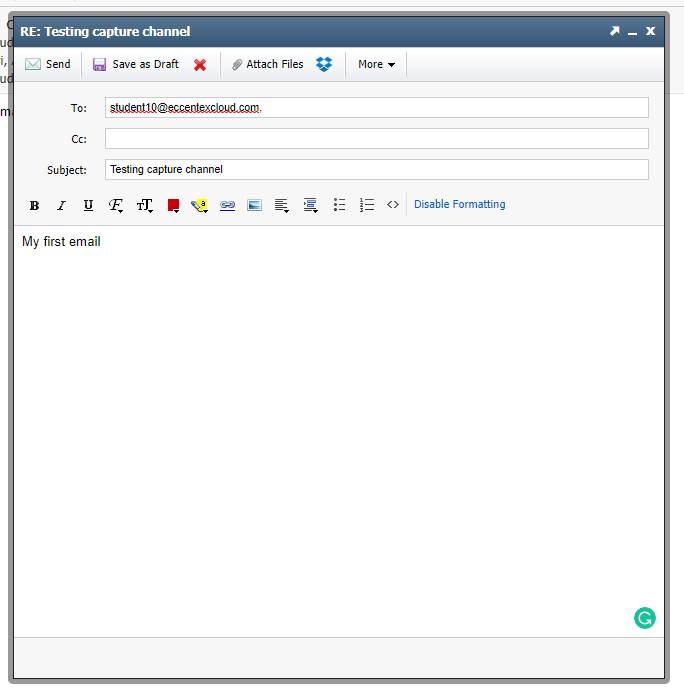Insert a hyperlink with the link icon
The width and height of the screenshot is (684, 694).
point(227,205)
